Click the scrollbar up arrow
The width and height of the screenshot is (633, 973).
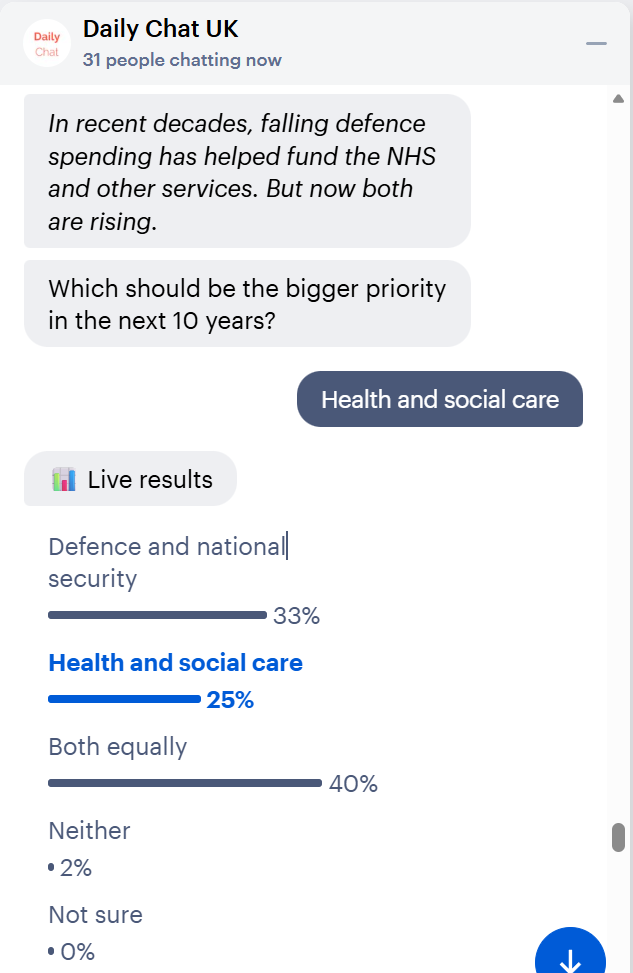click(x=618, y=99)
